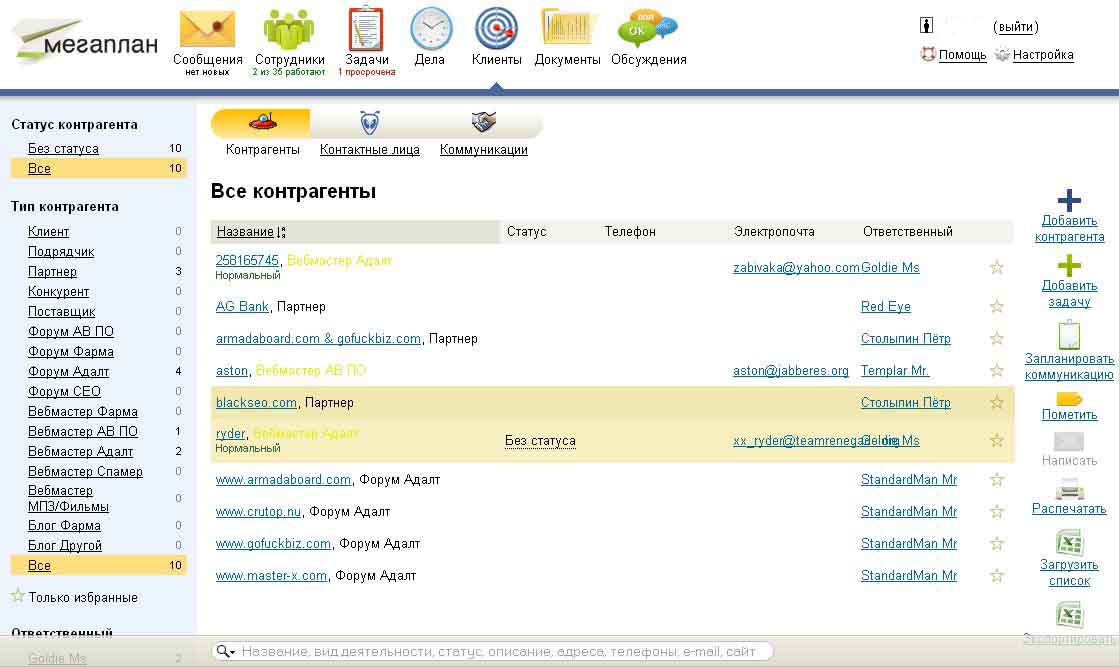Click the Помощь lifebuoy icon
Screen dimensions: 1119x667
pyautogui.click(x=928, y=54)
